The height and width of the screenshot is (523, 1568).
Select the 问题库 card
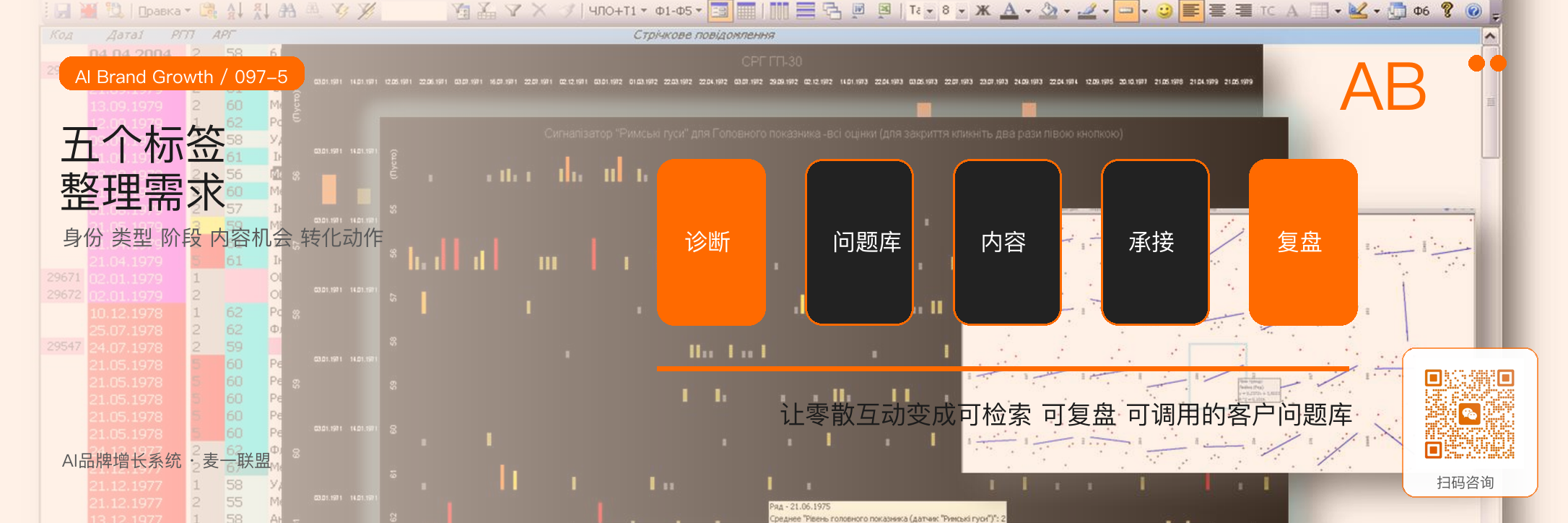[859, 242]
